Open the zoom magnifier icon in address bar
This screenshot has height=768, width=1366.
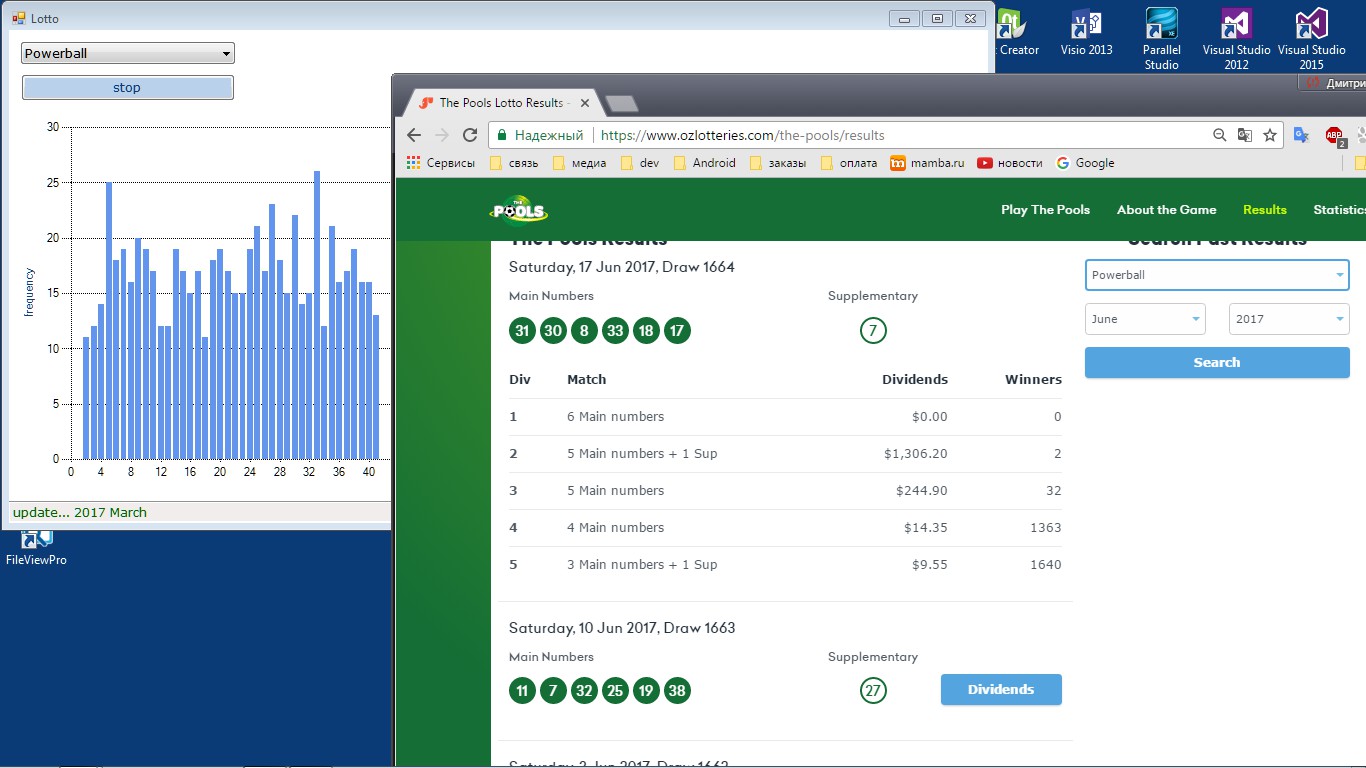[1219, 135]
